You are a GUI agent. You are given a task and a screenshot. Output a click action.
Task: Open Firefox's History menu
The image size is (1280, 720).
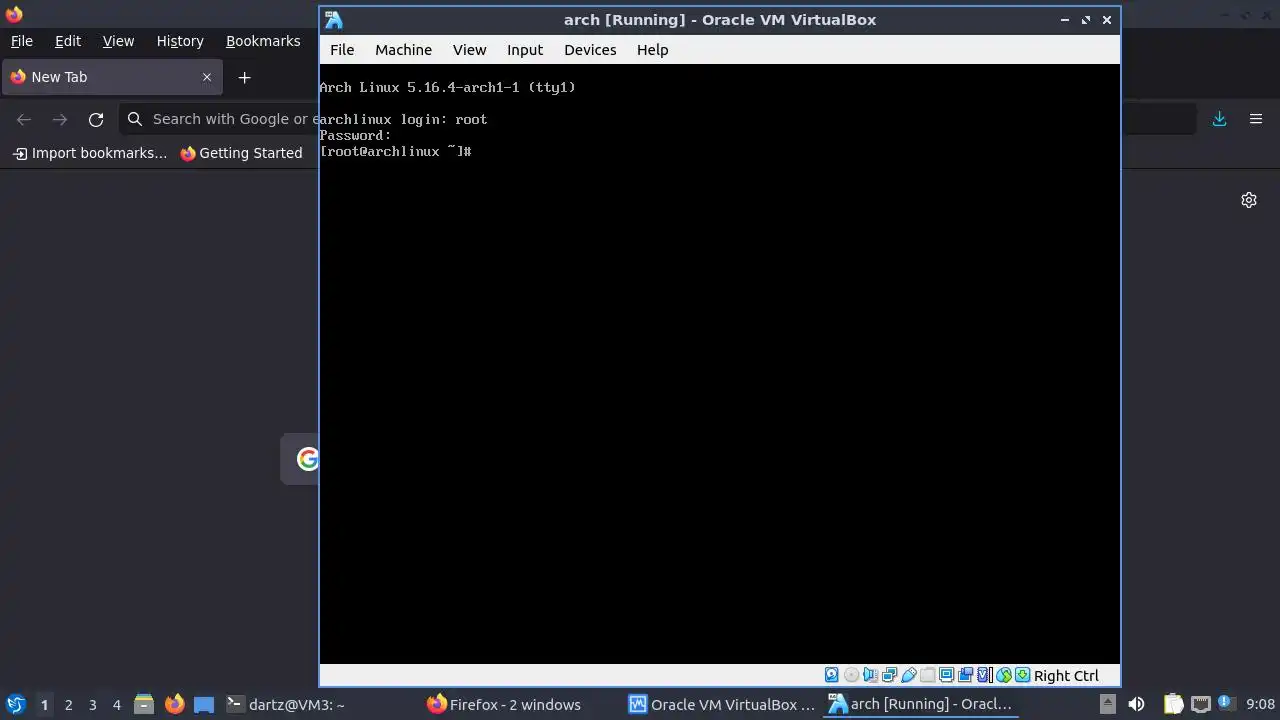[180, 41]
